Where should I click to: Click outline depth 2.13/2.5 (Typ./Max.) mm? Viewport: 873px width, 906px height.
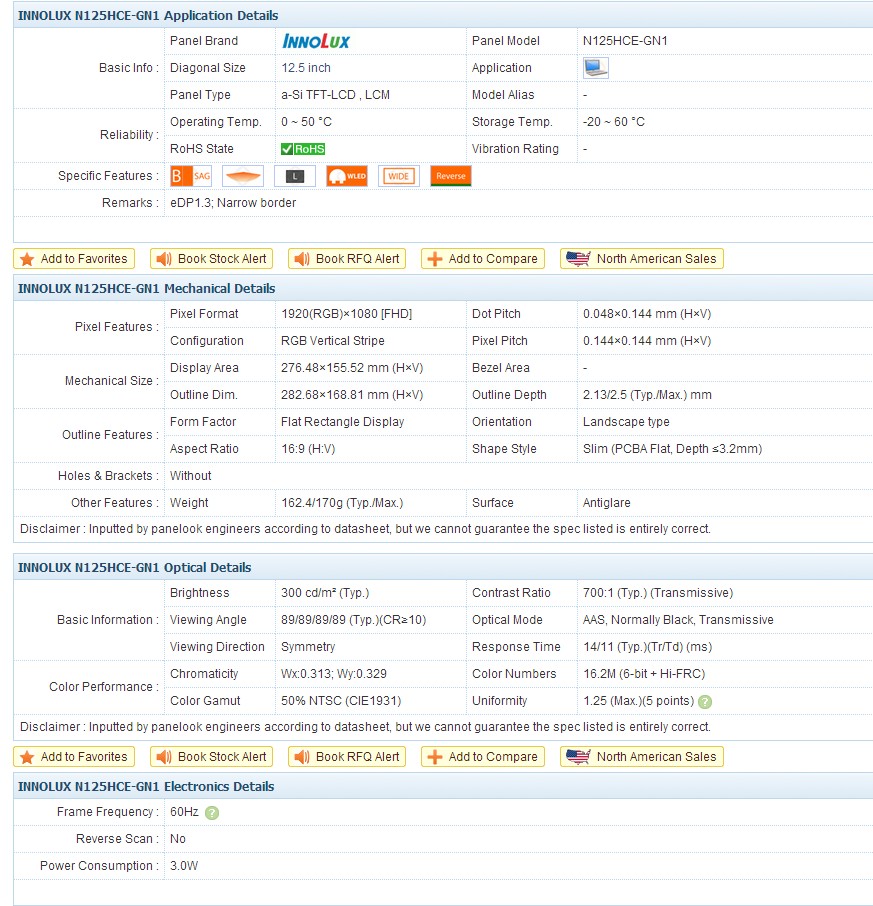pyautogui.click(x=647, y=395)
